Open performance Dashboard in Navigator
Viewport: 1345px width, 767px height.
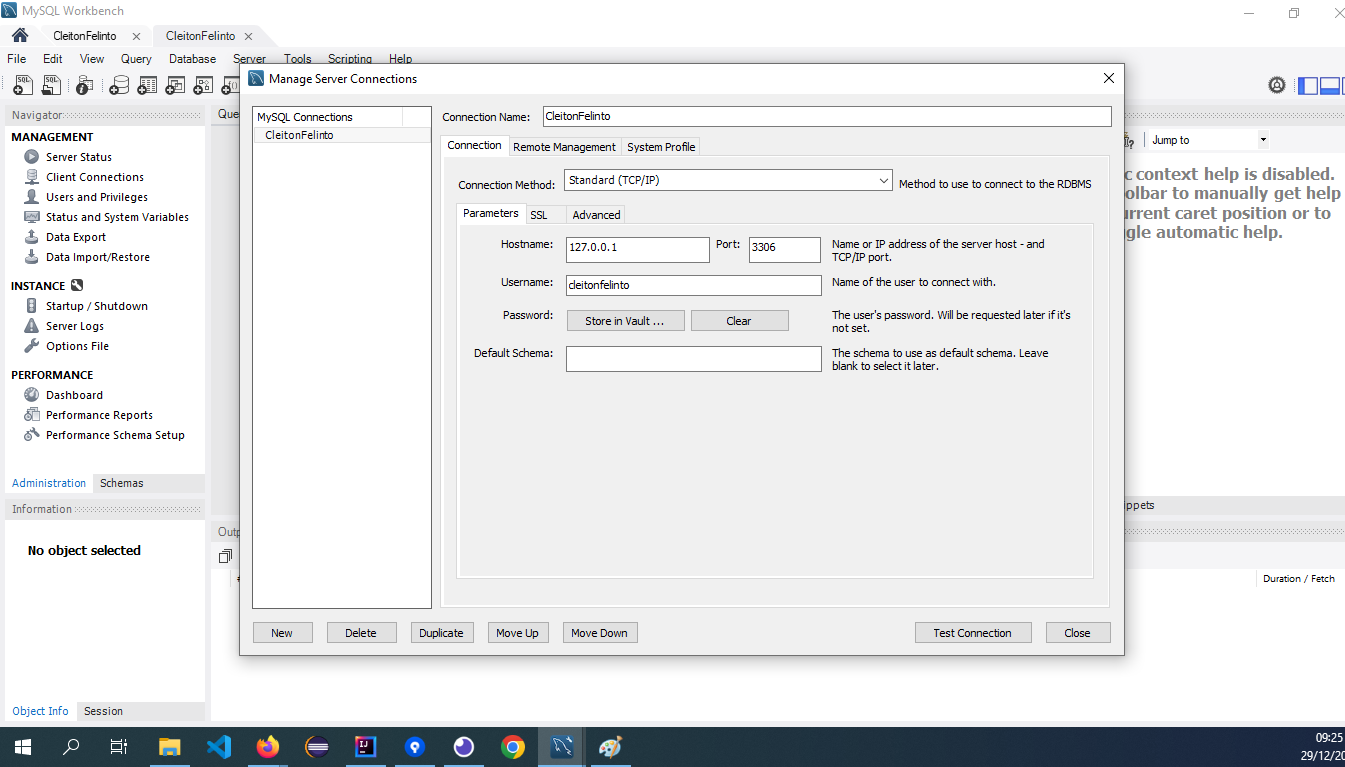(74, 395)
